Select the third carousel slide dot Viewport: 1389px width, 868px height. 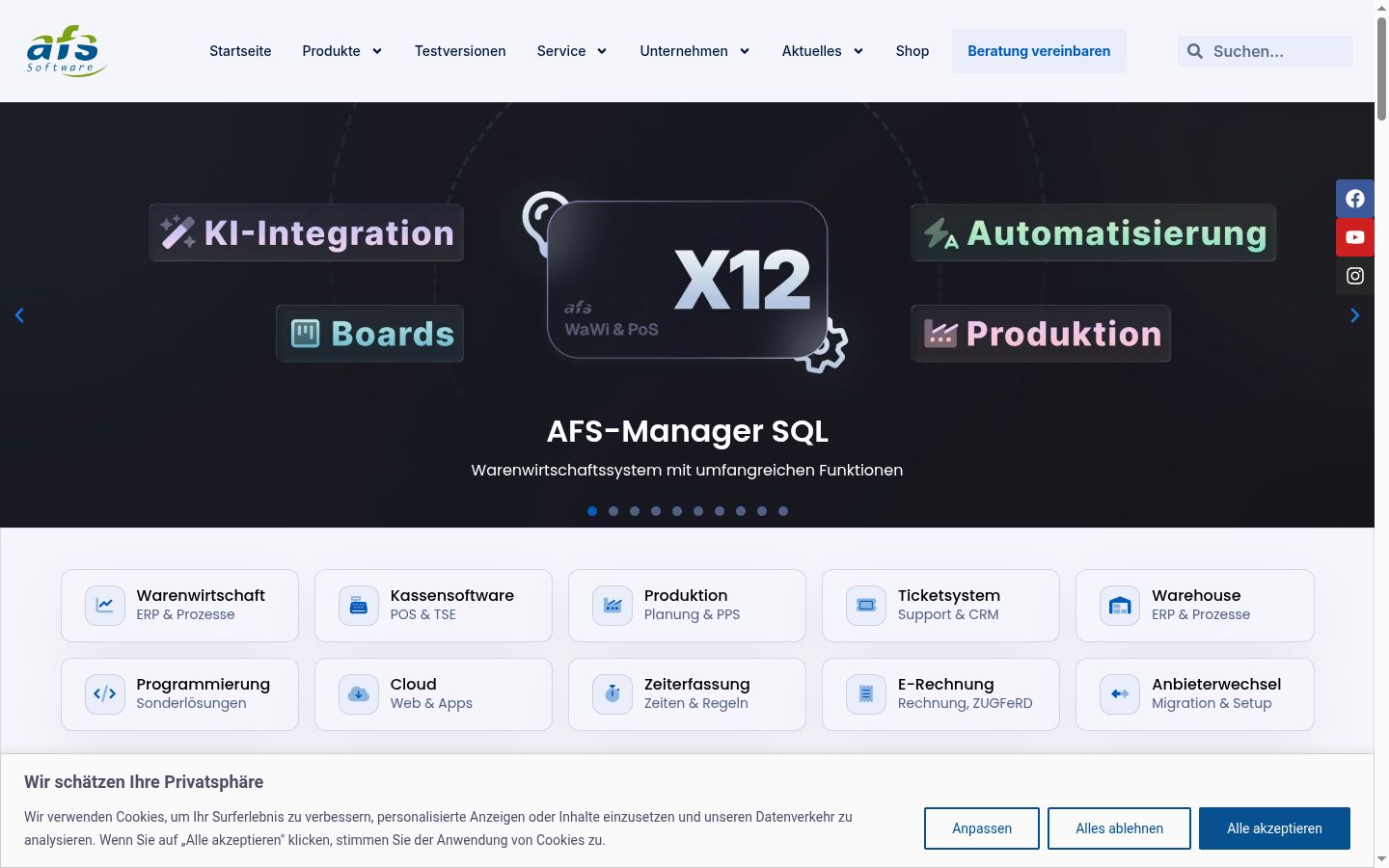pyautogui.click(x=635, y=511)
